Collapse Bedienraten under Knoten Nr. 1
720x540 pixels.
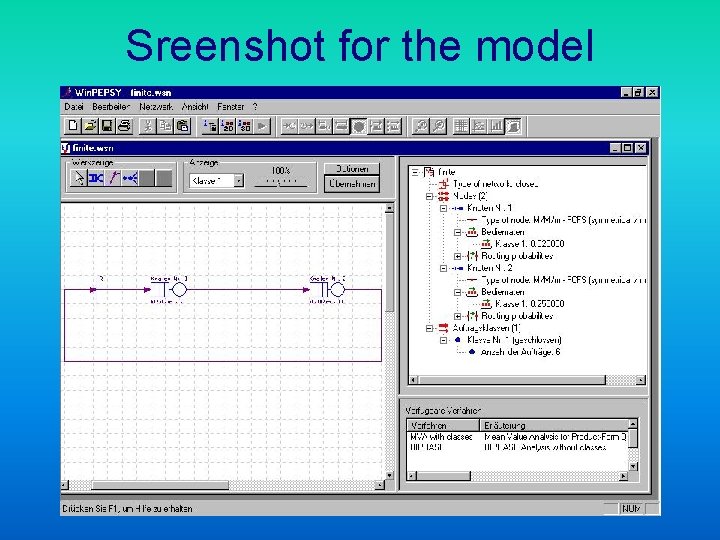click(458, 232)
